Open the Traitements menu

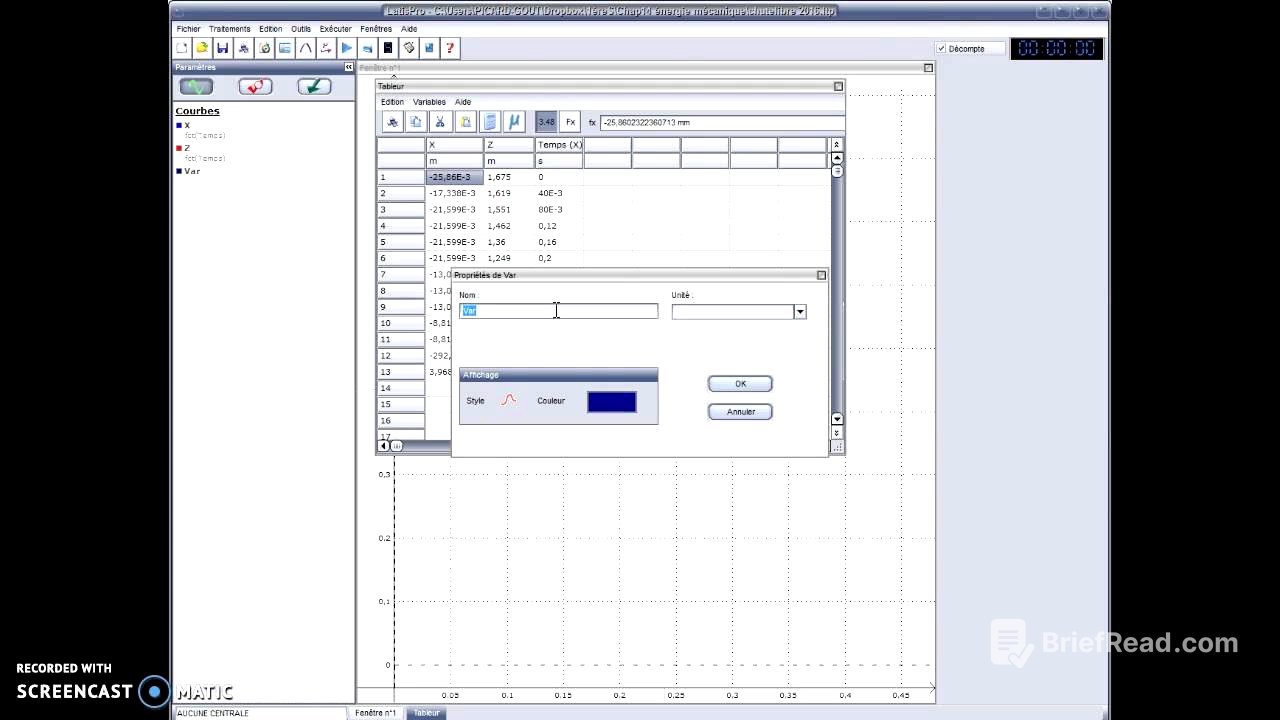click(229, 28)
